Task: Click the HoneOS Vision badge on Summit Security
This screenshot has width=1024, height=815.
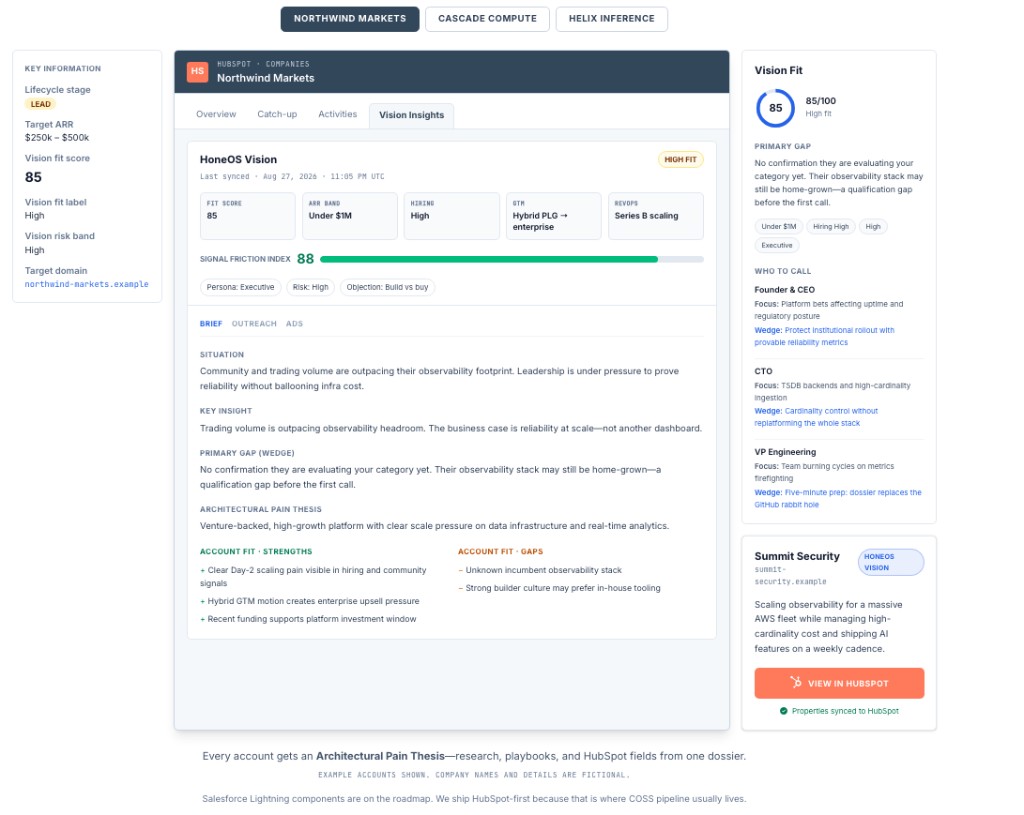Action: 891,562
